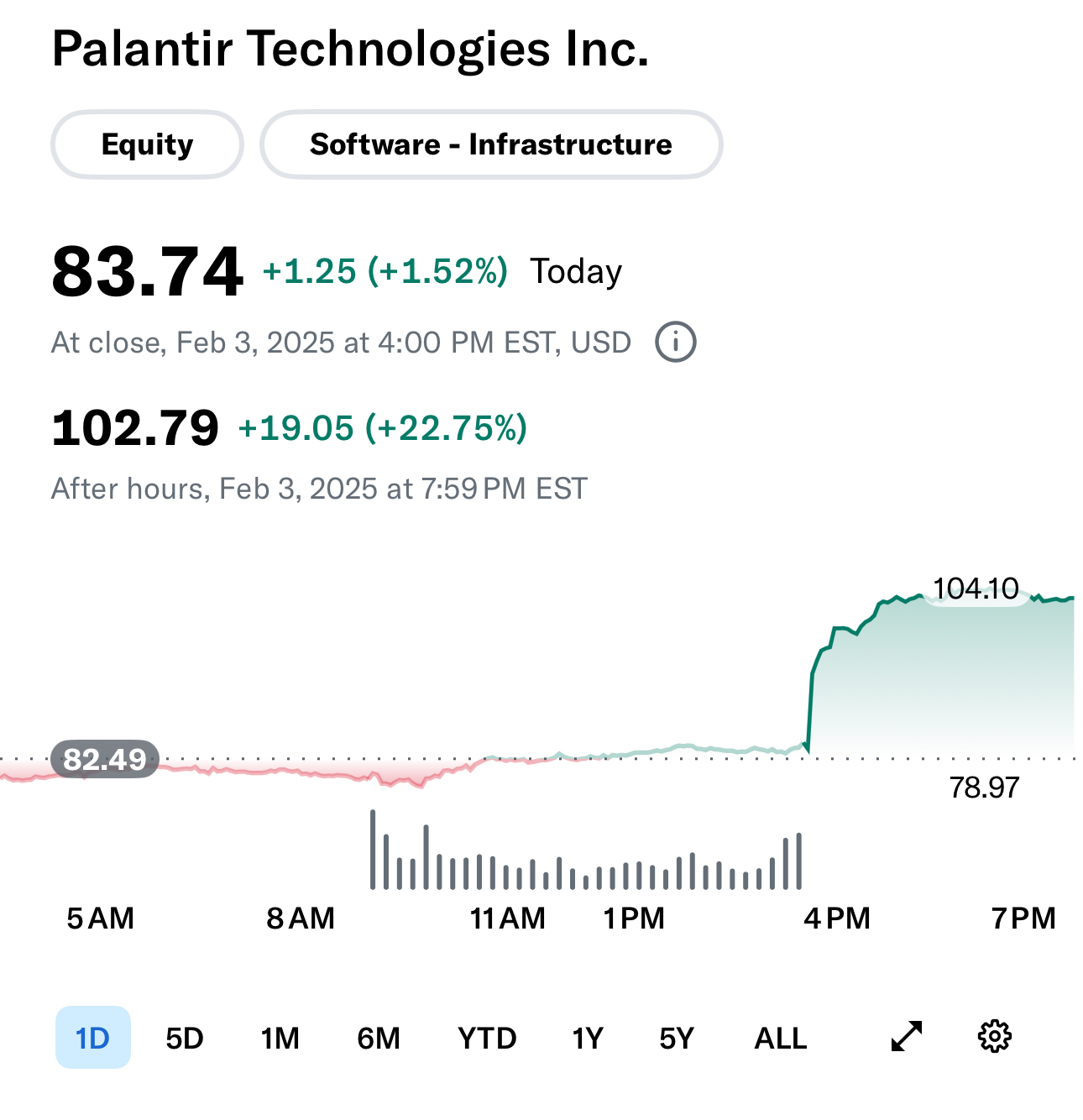The image size is (1083, 1120).
Task: Click the green after-hours chart area
Action: (x=940, y=680)
